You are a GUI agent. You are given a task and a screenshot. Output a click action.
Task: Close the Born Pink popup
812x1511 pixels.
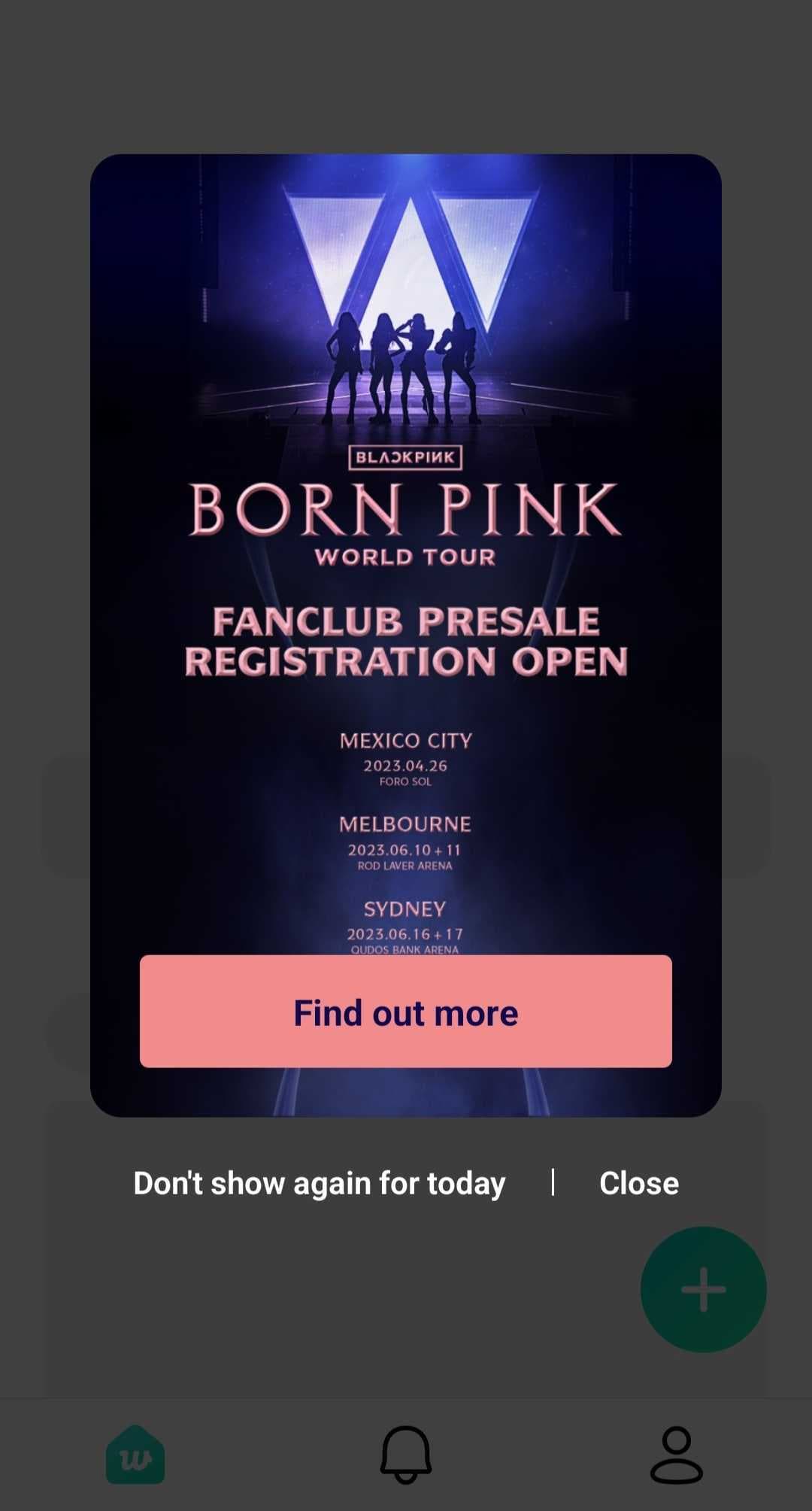tap(639, 1183)
